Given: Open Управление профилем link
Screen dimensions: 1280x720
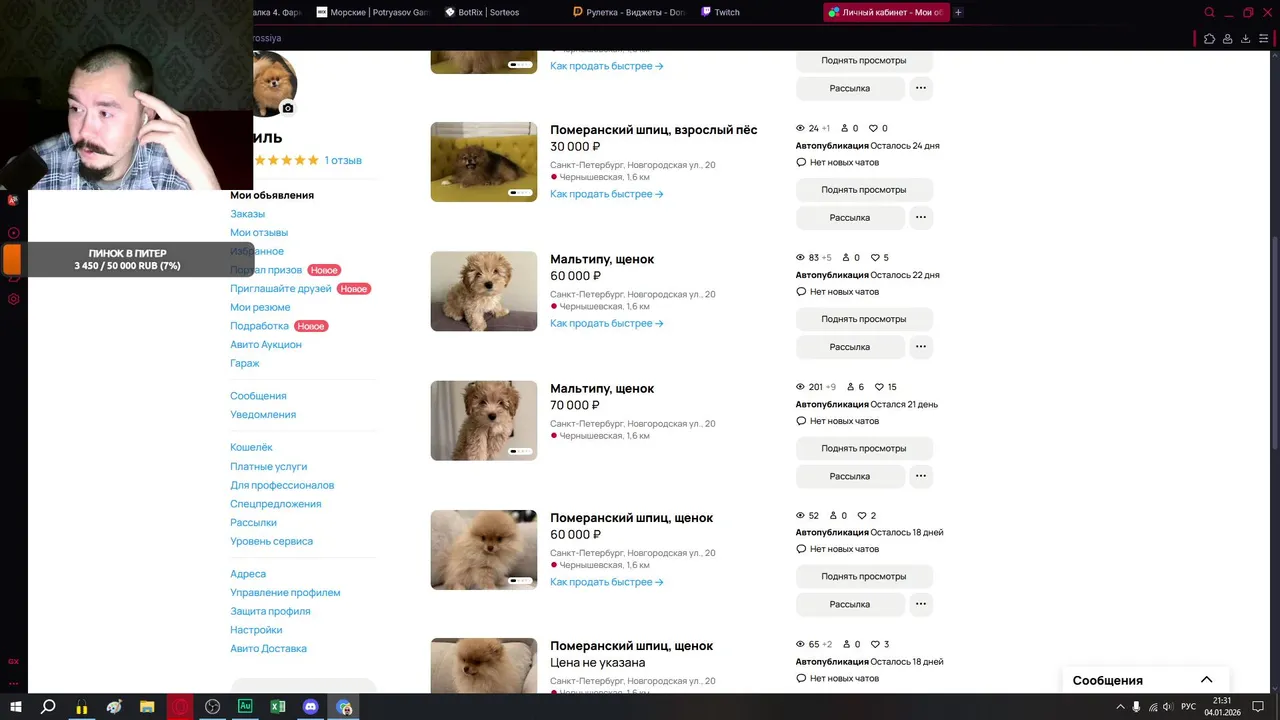Looking at the screenshot, I should [x=285, y=592].
